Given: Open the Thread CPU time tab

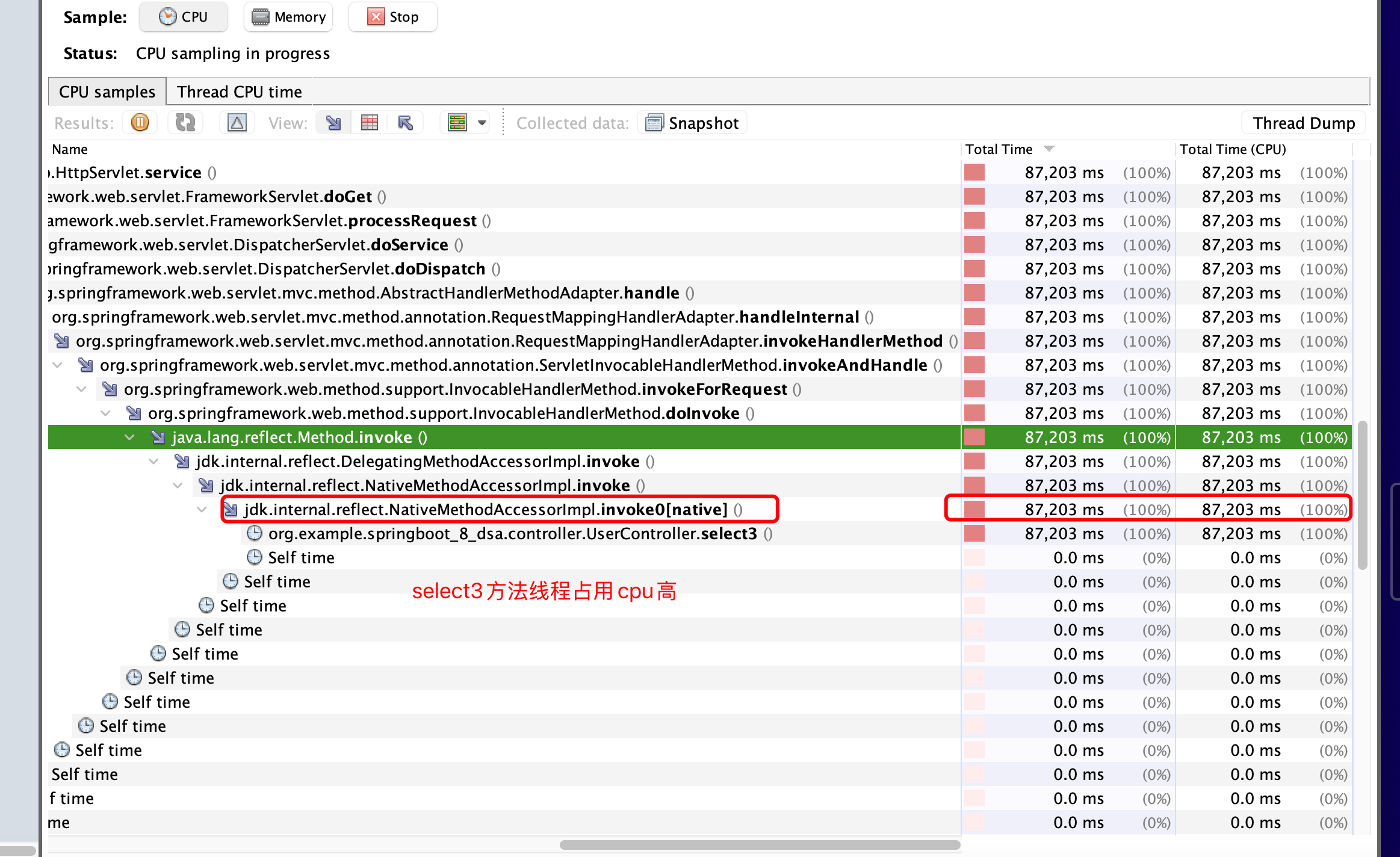Looking at the screenshot, I should (x=239, y=91).
